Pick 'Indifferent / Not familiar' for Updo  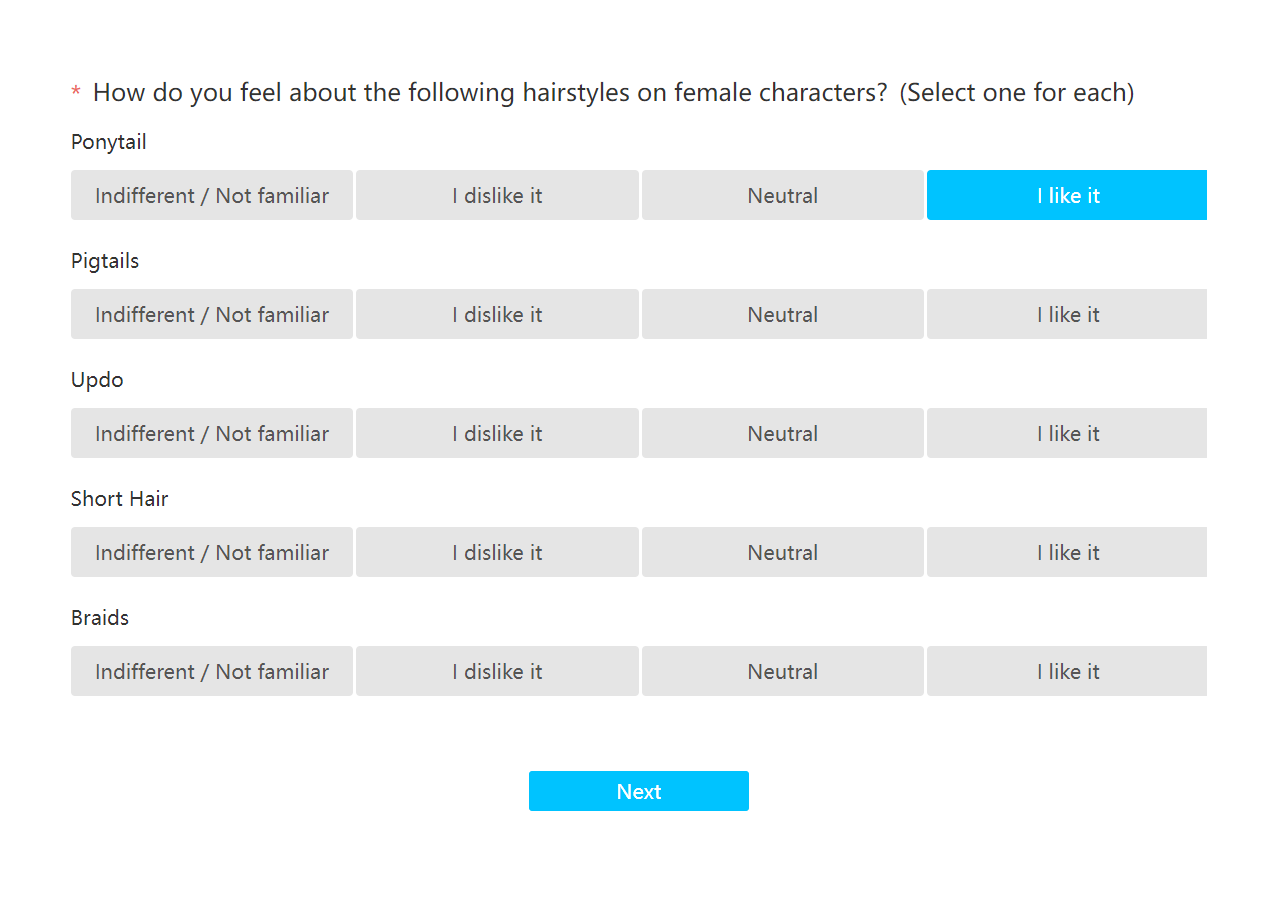pyautogui.click(x=212, y=433)
